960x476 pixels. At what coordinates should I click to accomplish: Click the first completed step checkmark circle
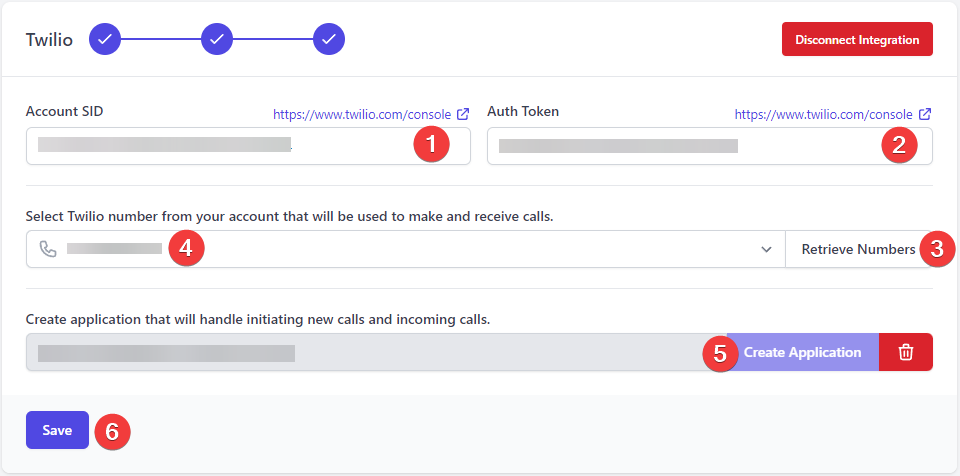coord(105,39)
